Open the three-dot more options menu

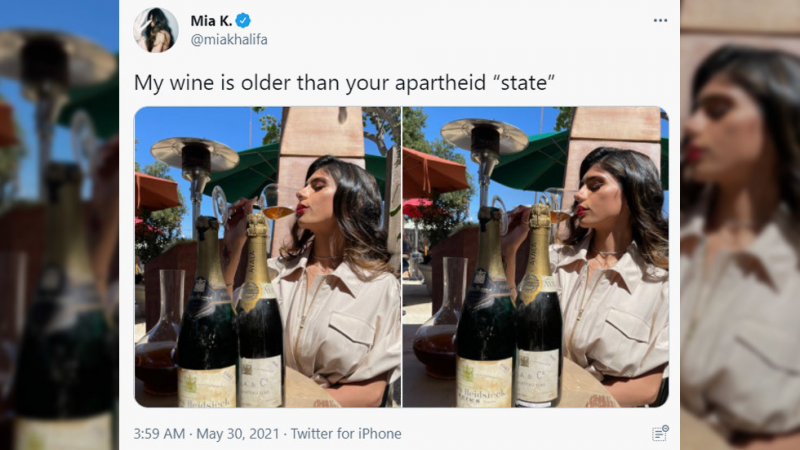pos(660,20)
